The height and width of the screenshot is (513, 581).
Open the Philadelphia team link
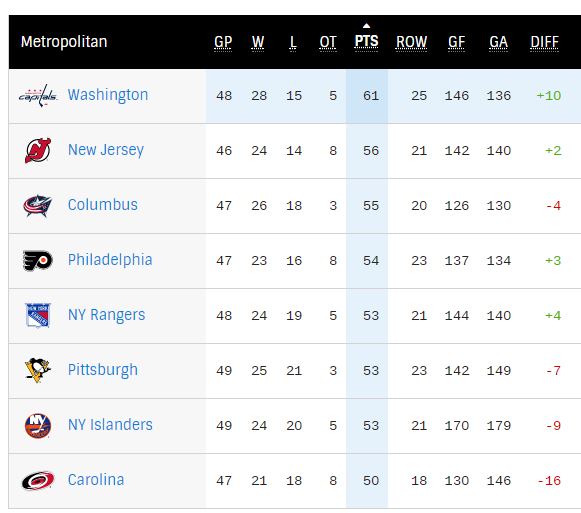110,260
